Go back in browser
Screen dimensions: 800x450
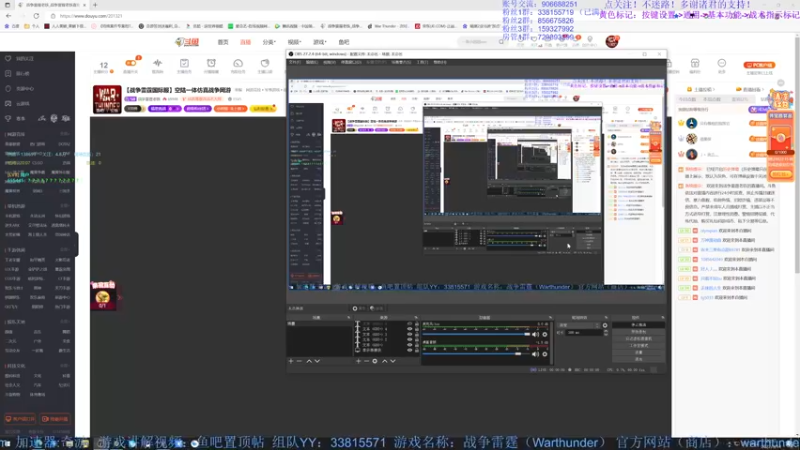[9, 16]
